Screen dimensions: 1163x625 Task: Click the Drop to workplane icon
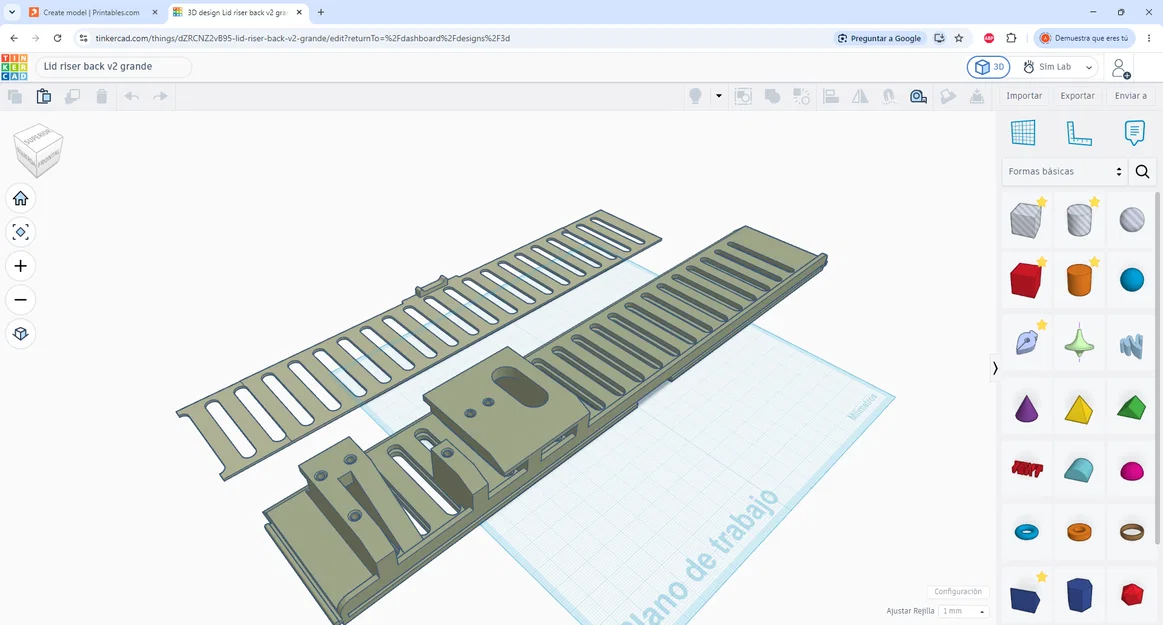click(x=977, y=96)
